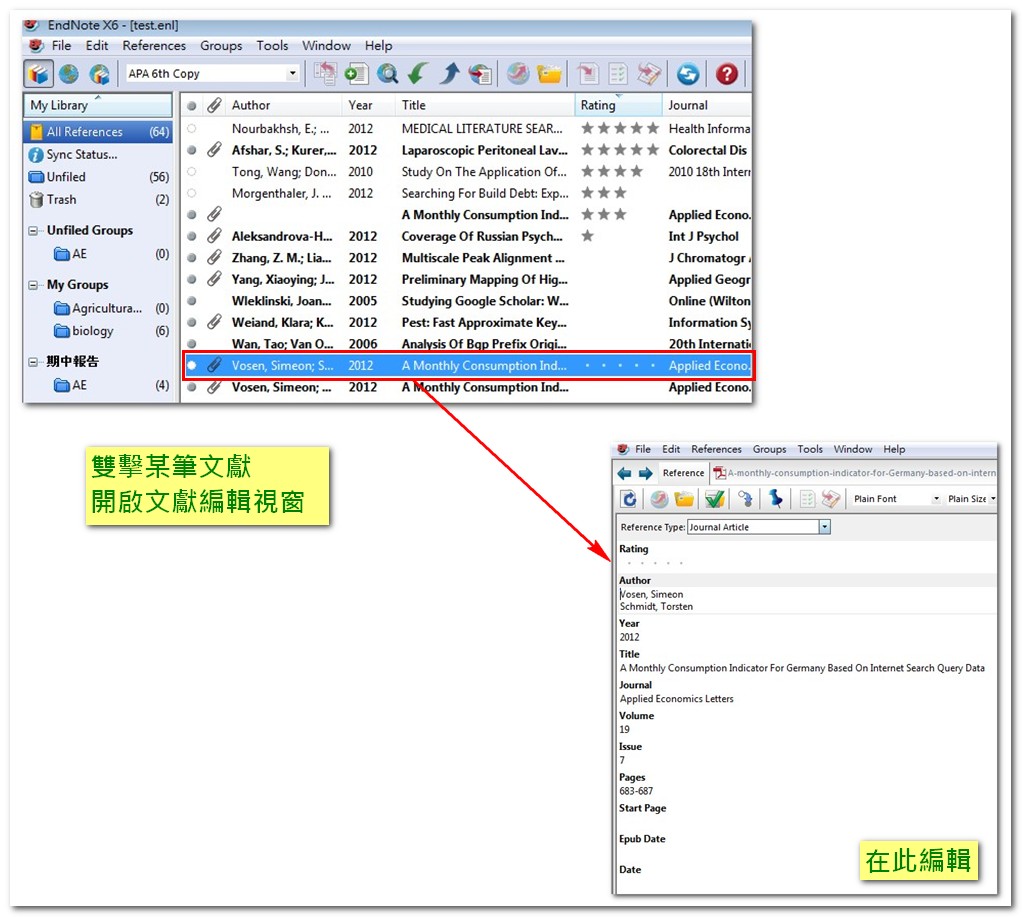The width and height of the screenshot is (1022, 917).
Task: Click the Open File folder icon in main toolbar
Action: (x=549, y=74)
